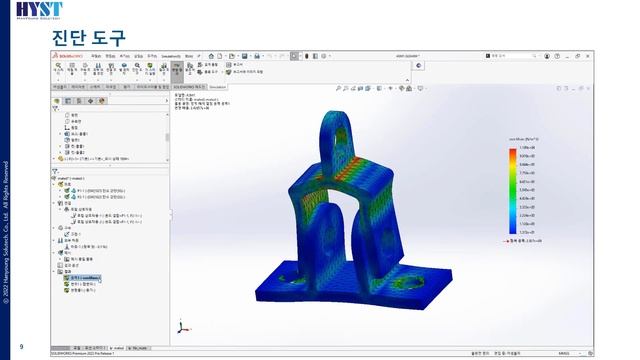
Task: Open the Simulation menu in menu bar
Action: (x=171, y=56)
